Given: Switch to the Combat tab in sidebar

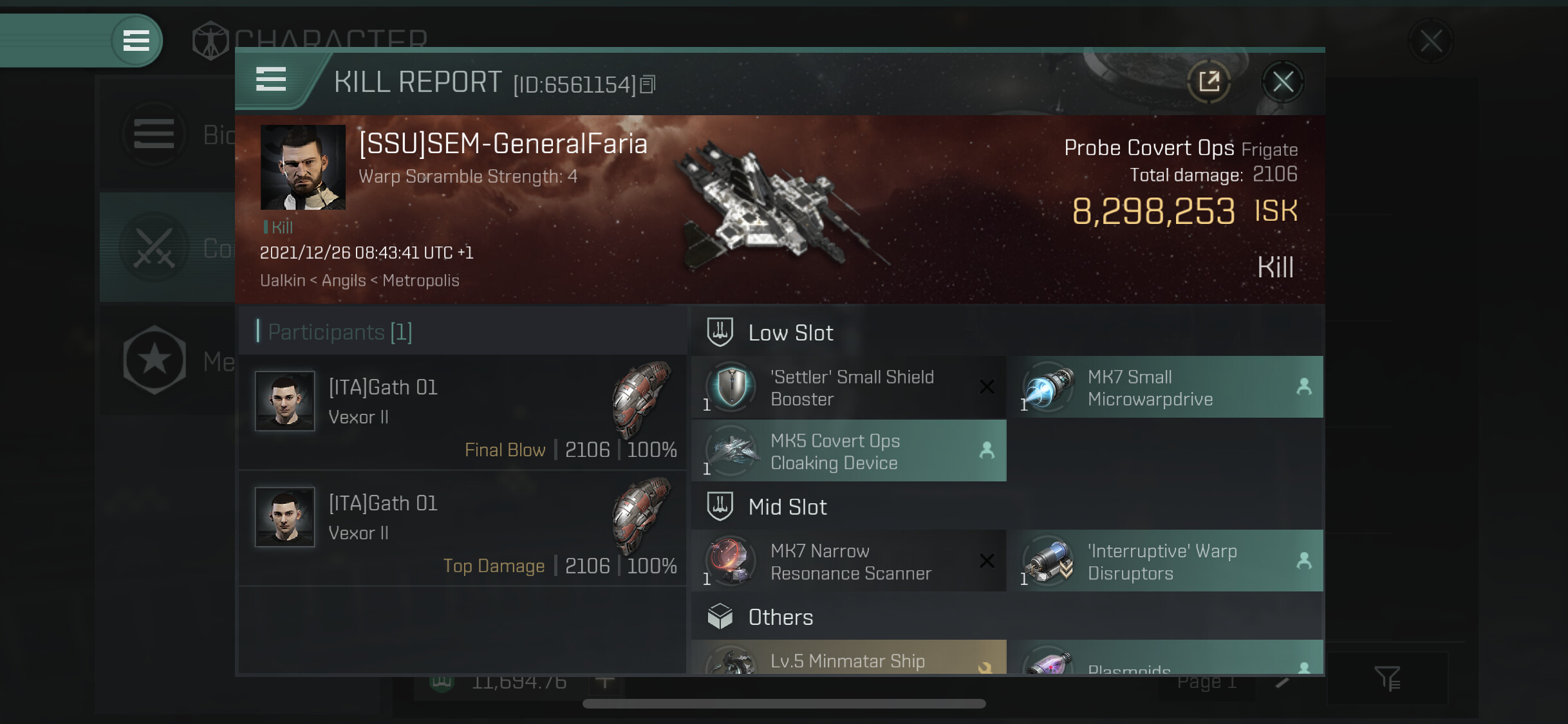Looking at the screenshot, I should [x=167, y=247].
